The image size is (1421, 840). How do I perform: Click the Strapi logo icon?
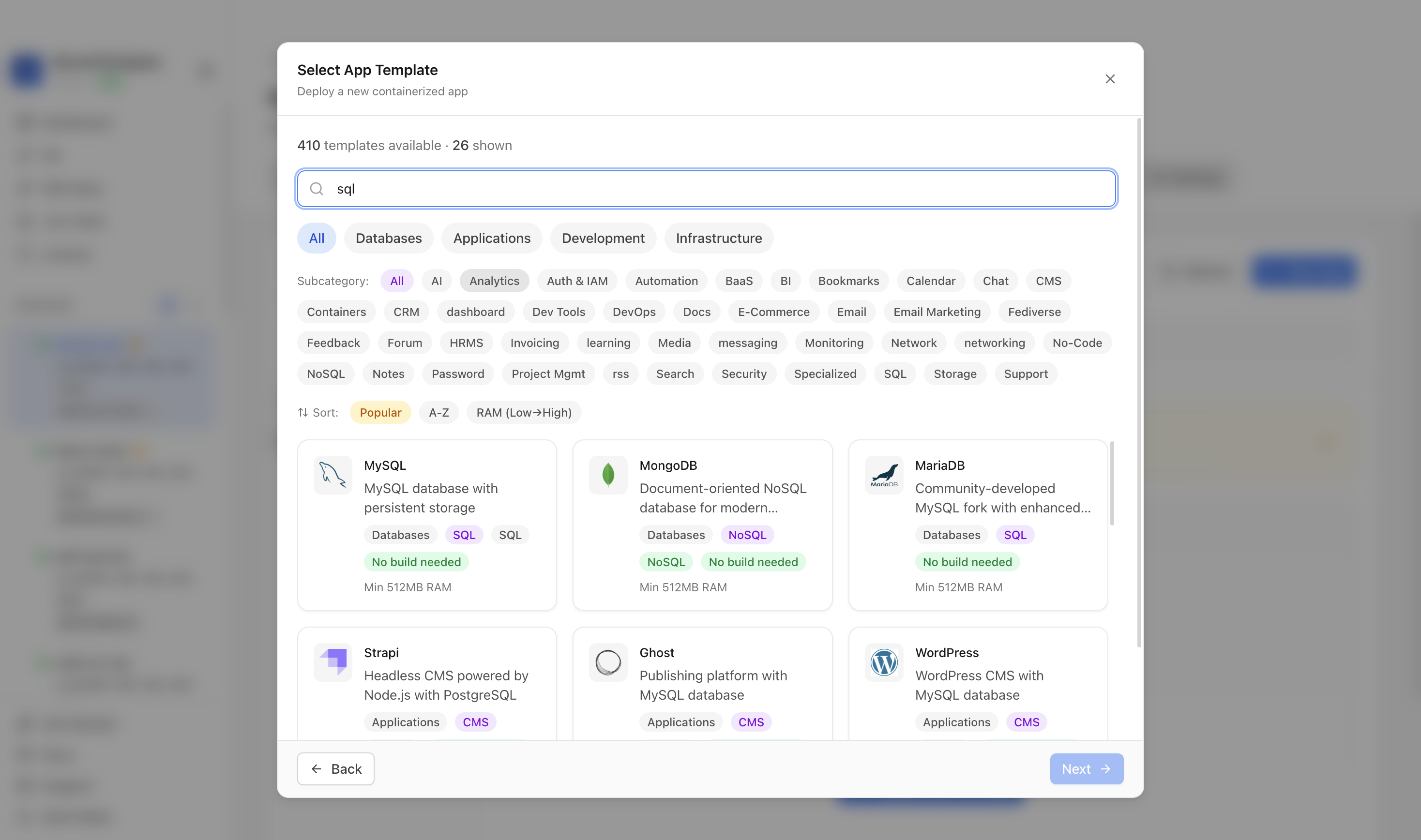(333, 662)
